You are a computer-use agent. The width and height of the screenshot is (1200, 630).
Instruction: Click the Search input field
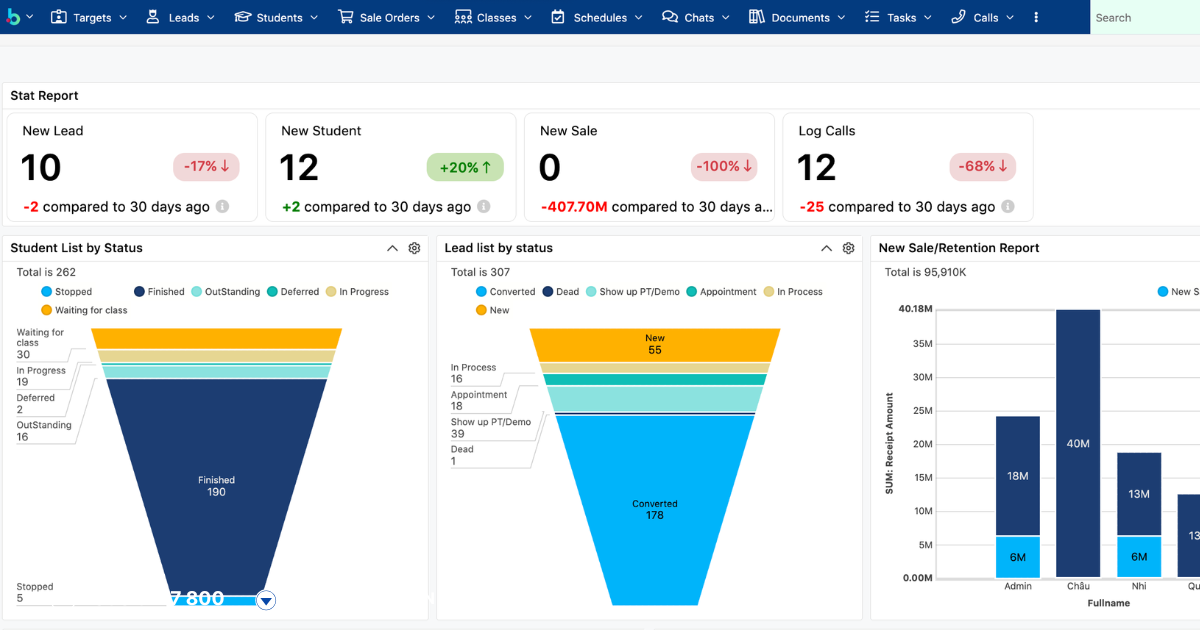[1145, 17]
